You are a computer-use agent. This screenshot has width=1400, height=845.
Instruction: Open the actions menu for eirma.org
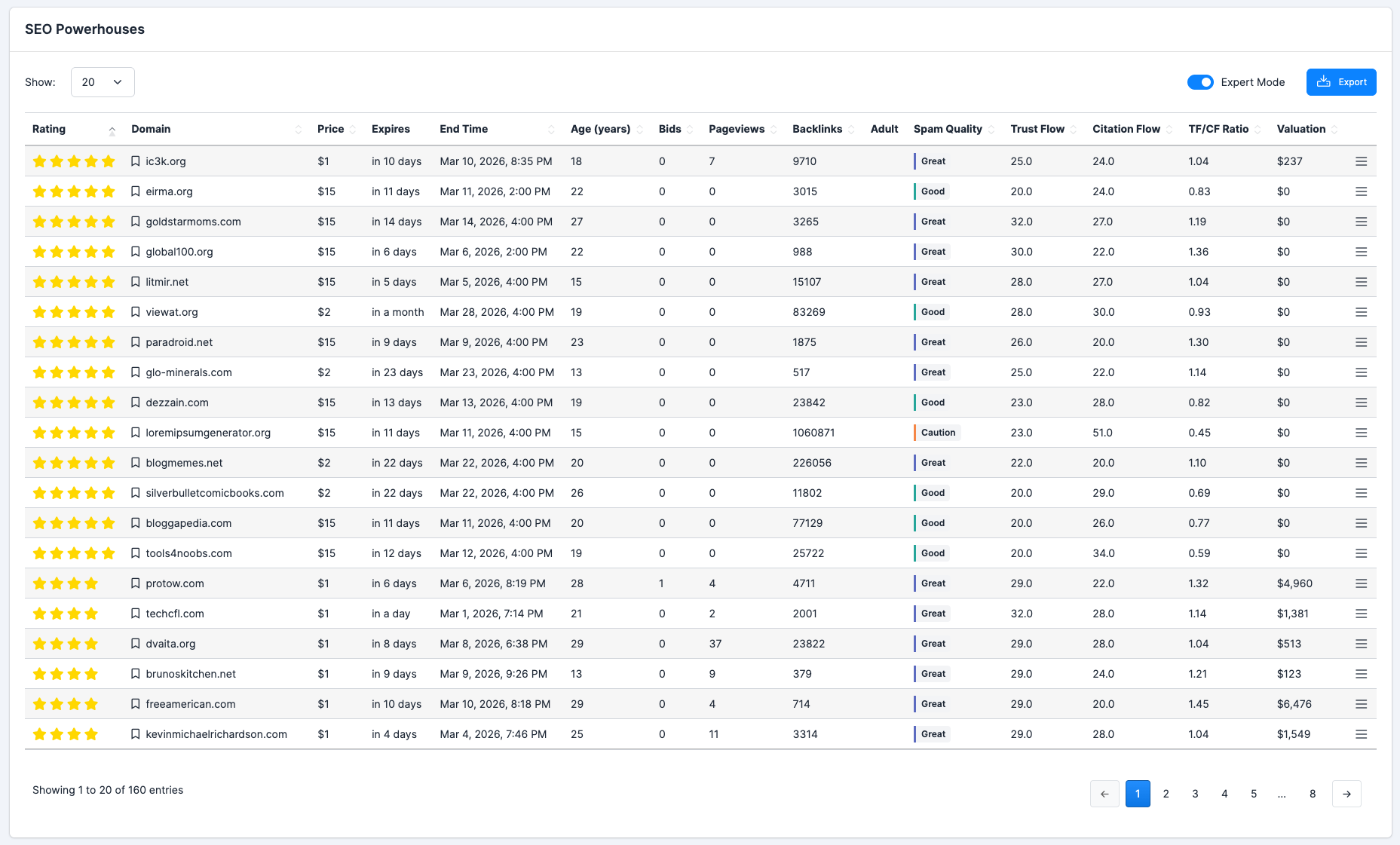(1361, 191)
